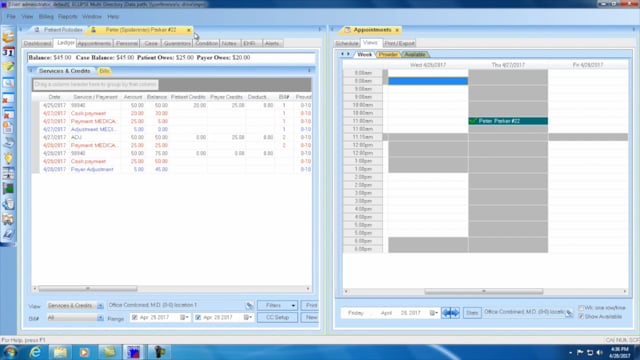Screen dimensions: 640x360
Task: Click the Print button in ledger
Action: pyautogui.click(x=310, y=305)
